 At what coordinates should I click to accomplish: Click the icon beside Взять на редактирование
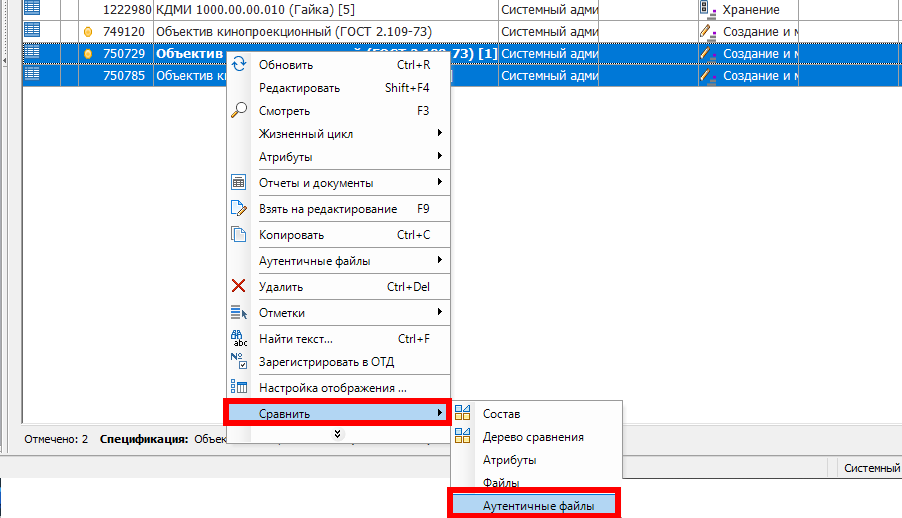[x=239, y=209]
